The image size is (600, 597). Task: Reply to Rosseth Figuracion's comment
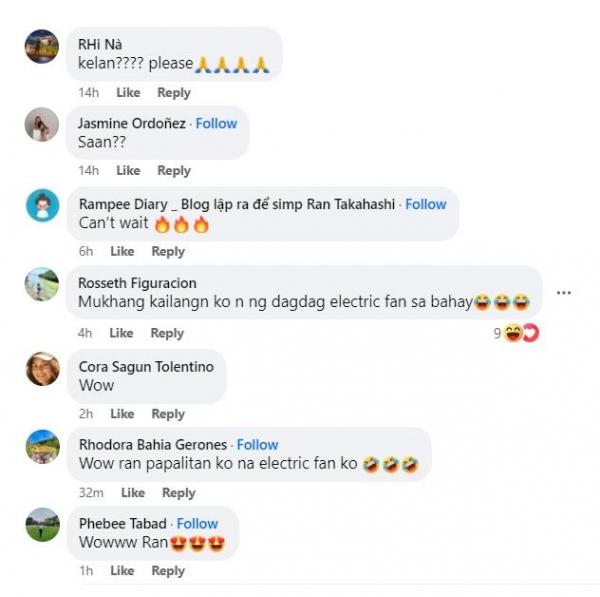167,333
